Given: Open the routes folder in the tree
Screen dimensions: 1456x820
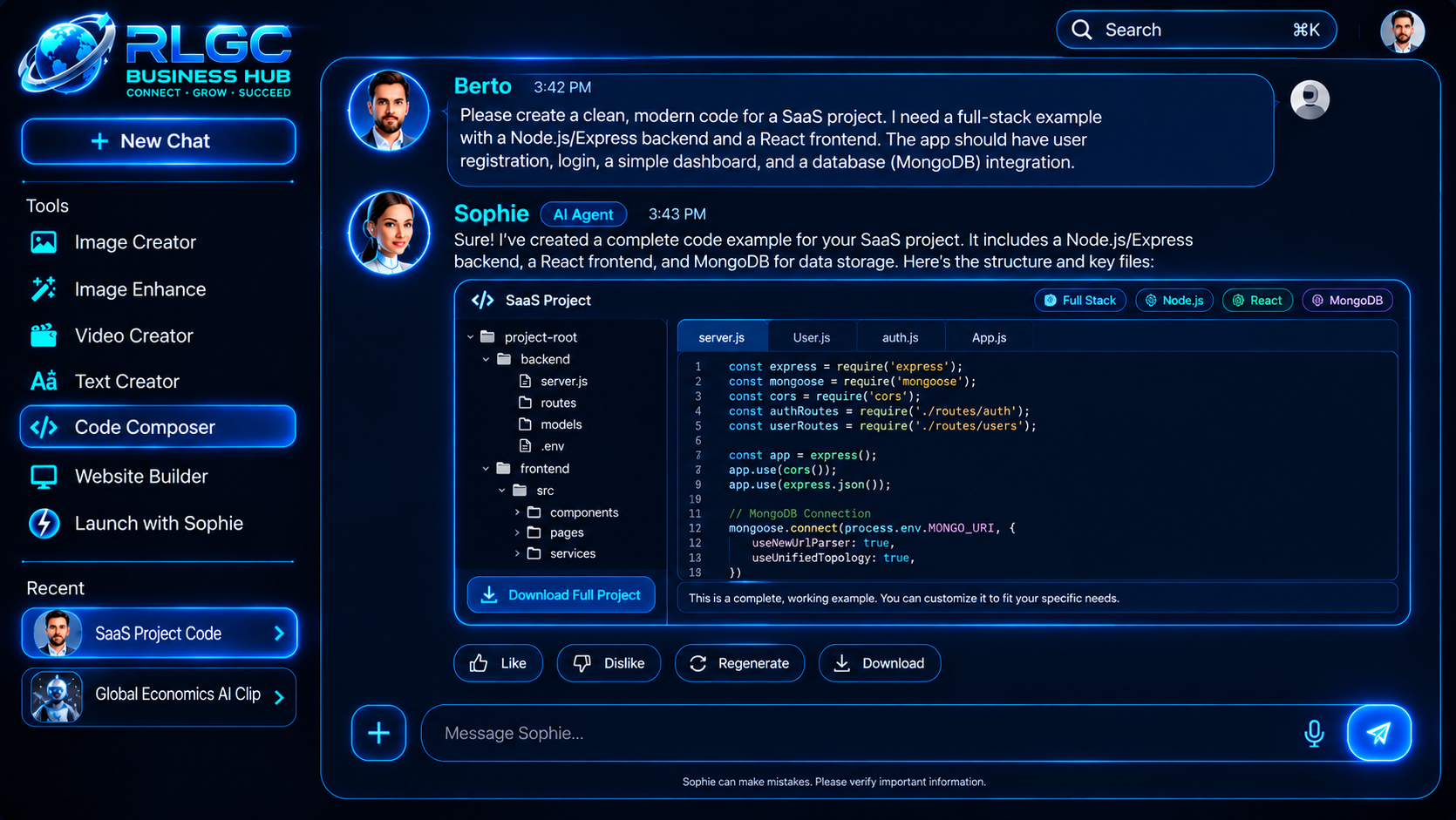Looking at the screenshot, I should (x=548, y=403).
